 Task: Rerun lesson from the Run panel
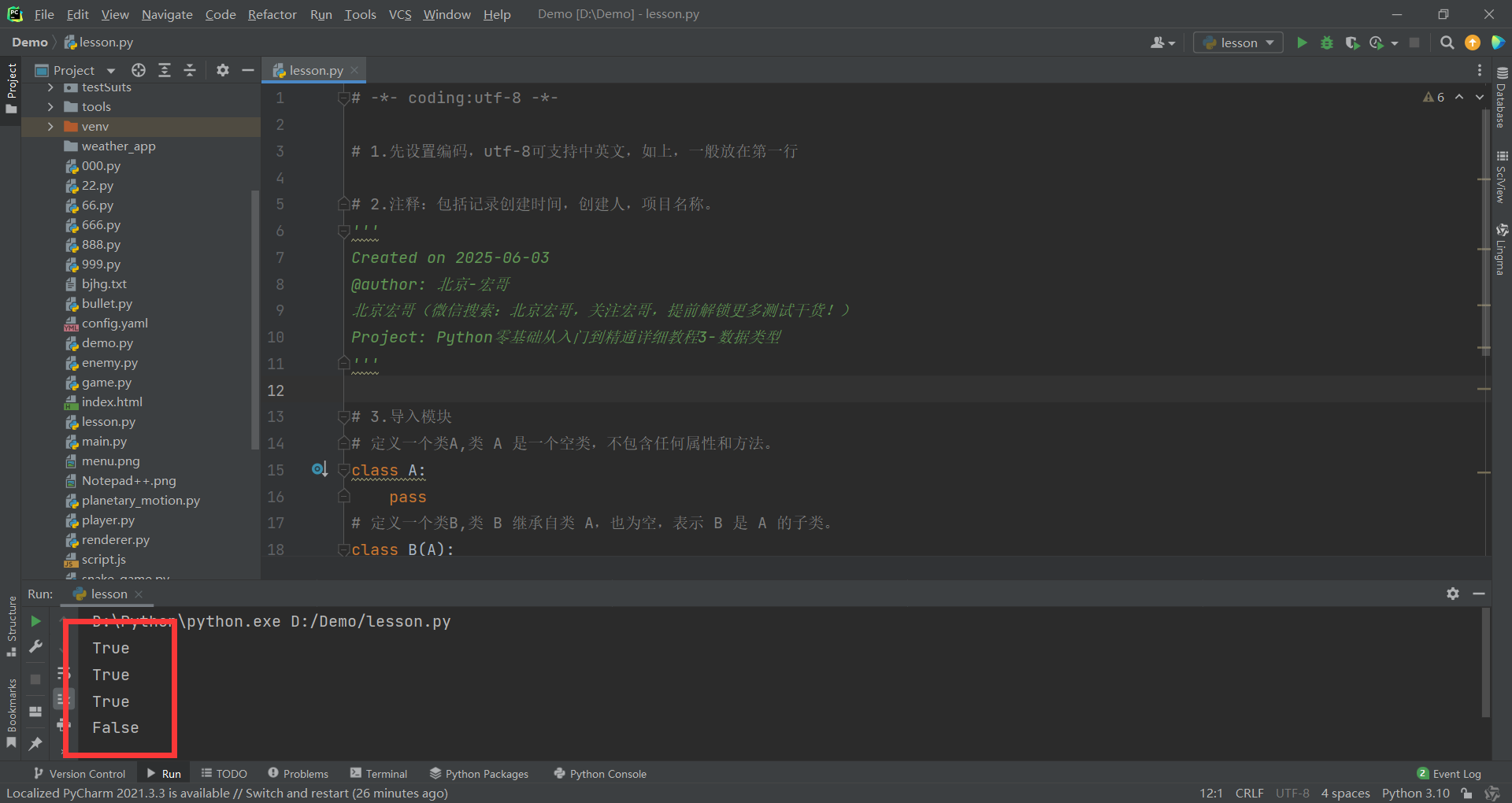(35, 621)
